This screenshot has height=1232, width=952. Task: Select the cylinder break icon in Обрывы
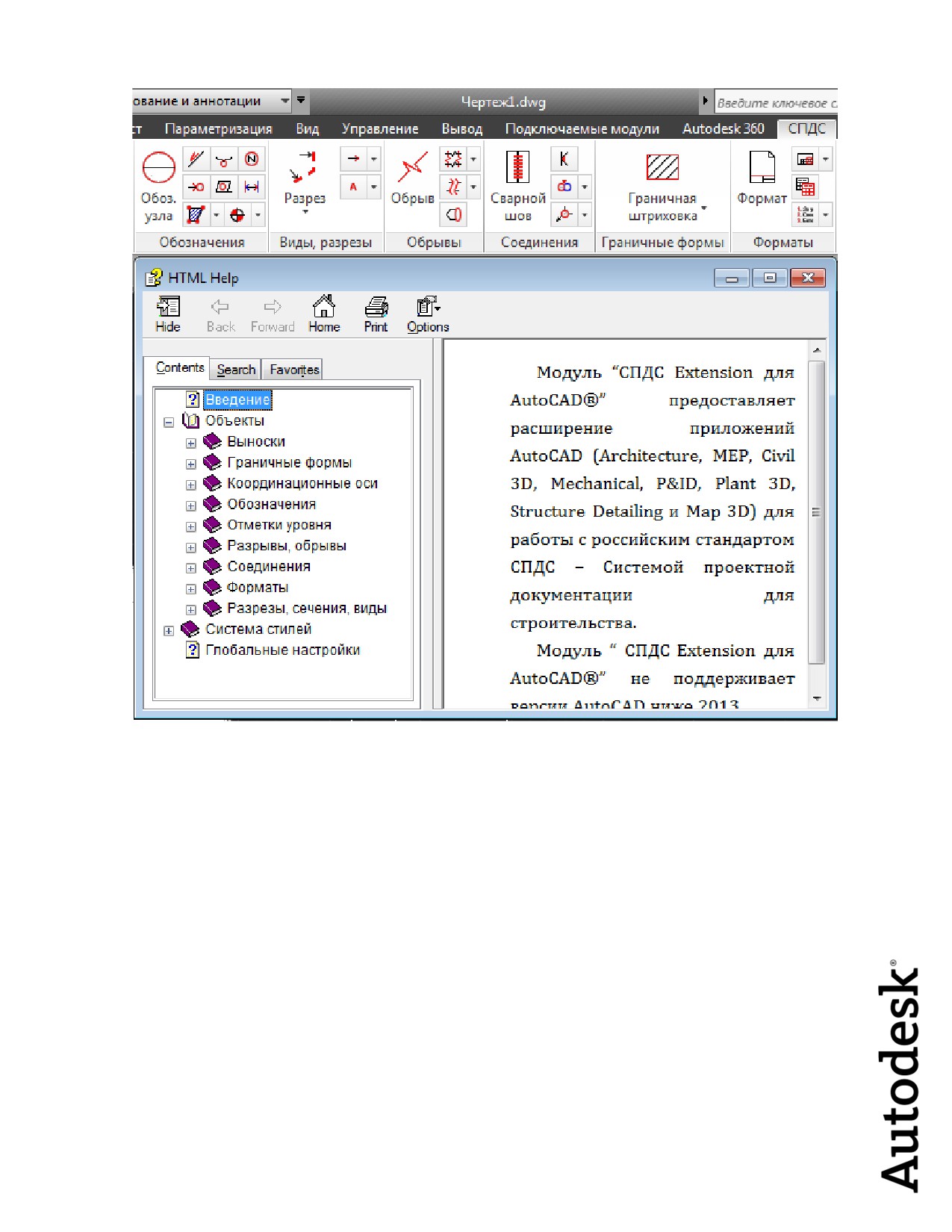click(x=453, y=215)
